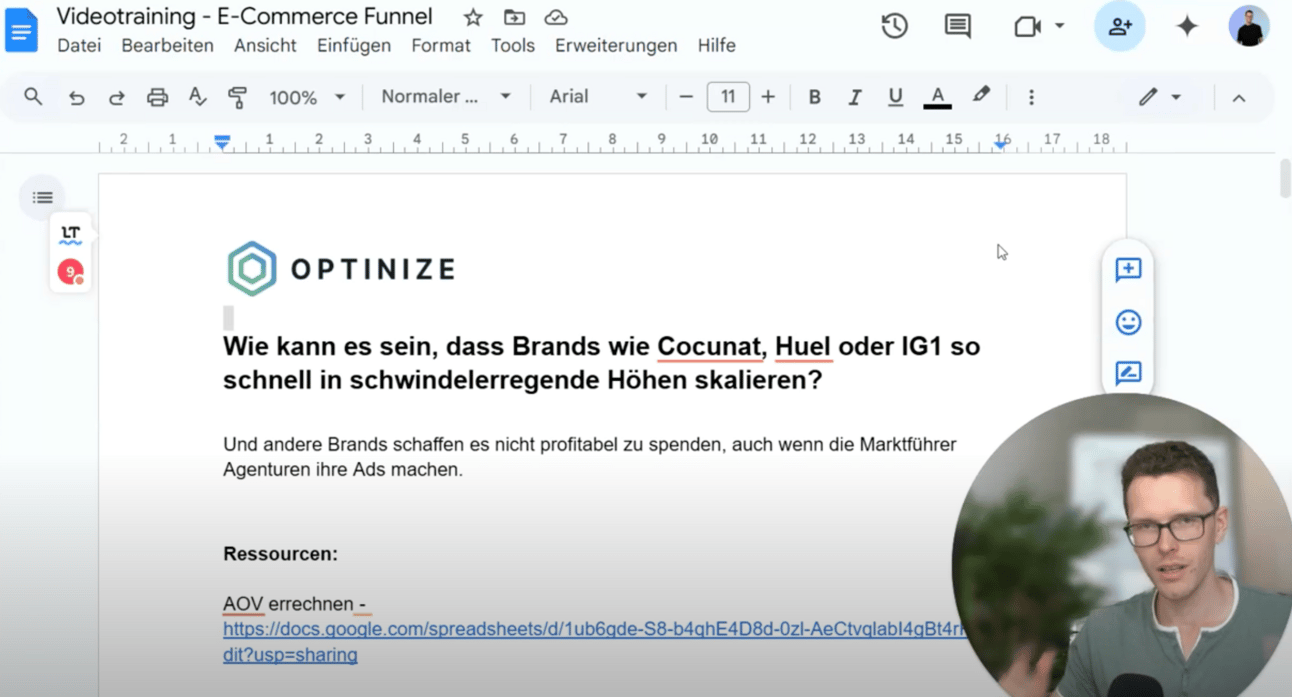Click the font size field
Viewport: 1292px width, 697px height.
pos(728,97)
